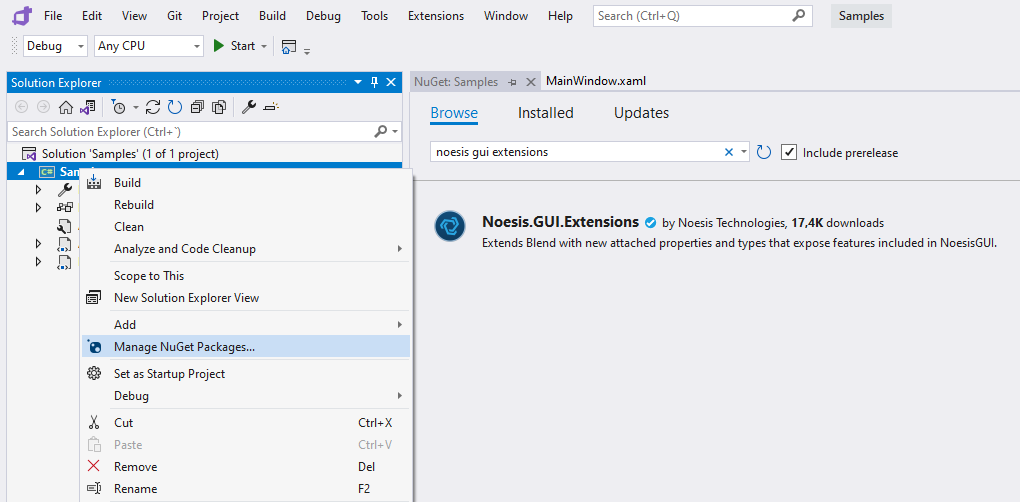This screenshot has height=502, width=1020.
Task: Click the Preview Selected Items icon
Action: click(271, 107)
